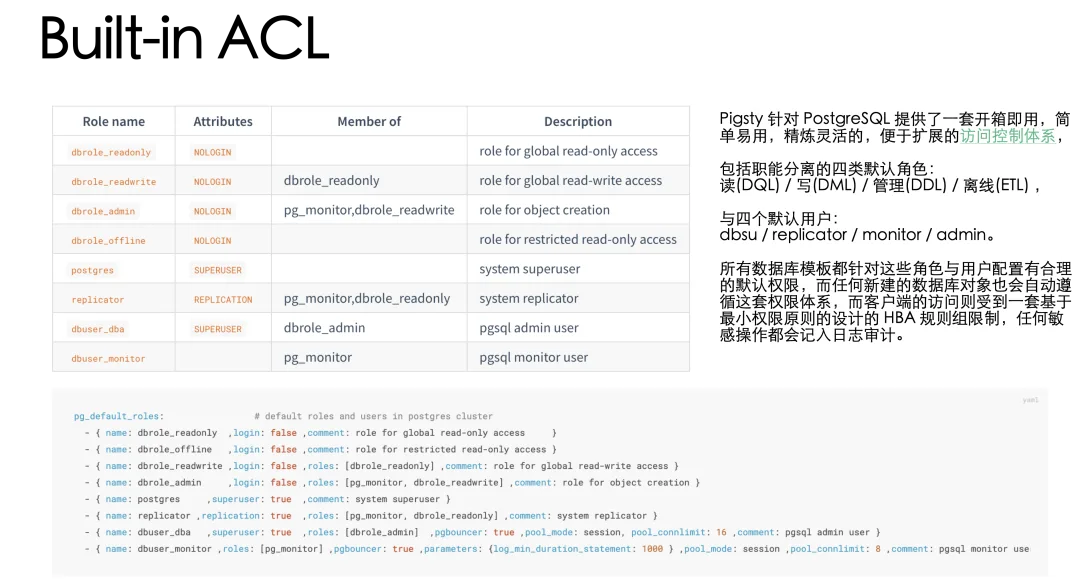Click the code line naming dbrole_offline
The image size is (1080, 585).
click(320, 449)
